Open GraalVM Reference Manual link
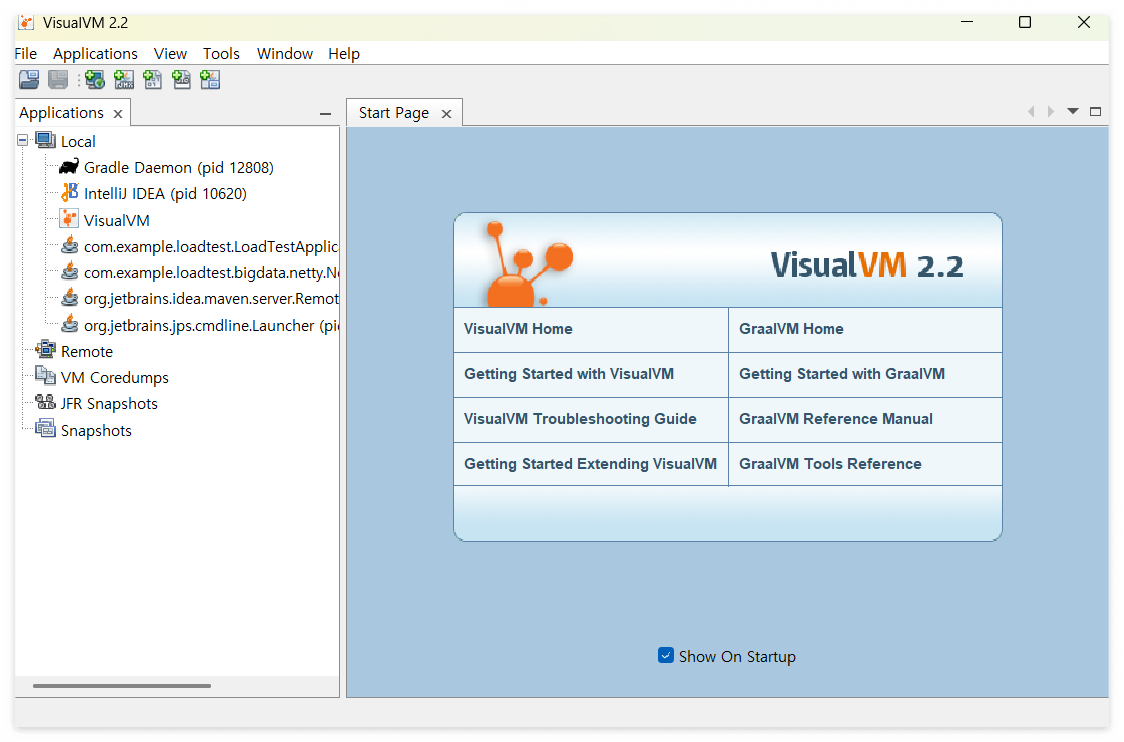 [836, 419]
